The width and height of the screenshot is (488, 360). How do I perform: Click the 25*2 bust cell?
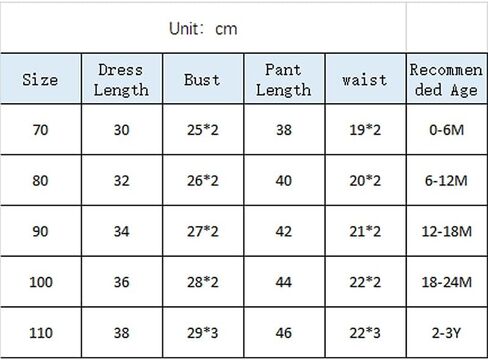(x=203, y=130)
